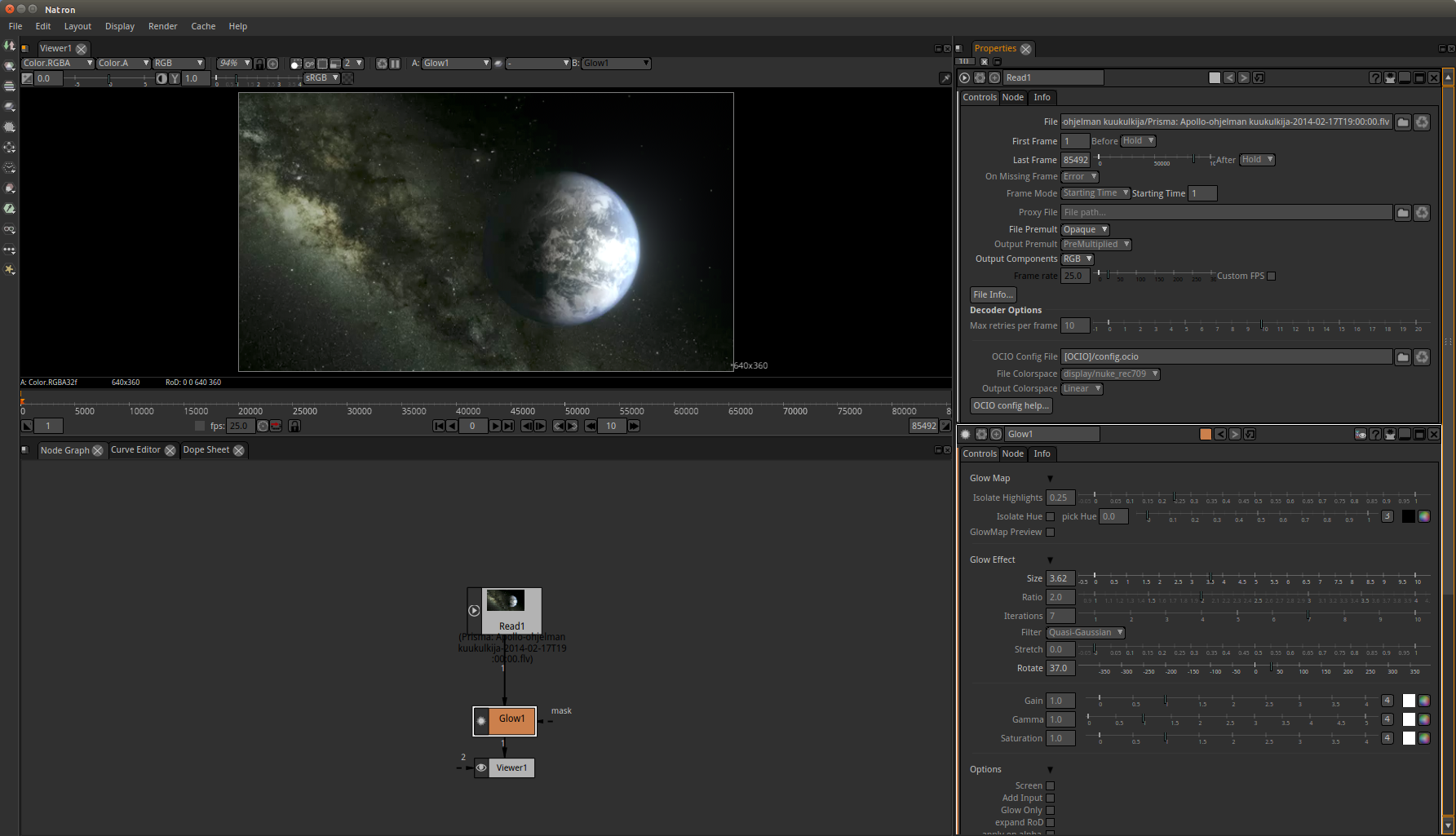Click the zoom lock icon in viewer
This screenshot has width=1456, height=836.
tap(259, 64)
